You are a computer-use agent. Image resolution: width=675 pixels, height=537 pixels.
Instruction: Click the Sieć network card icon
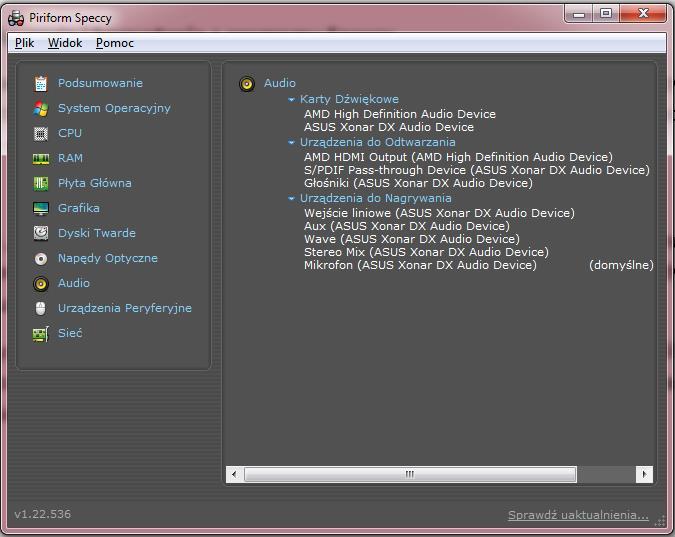(x=41, y=334)
